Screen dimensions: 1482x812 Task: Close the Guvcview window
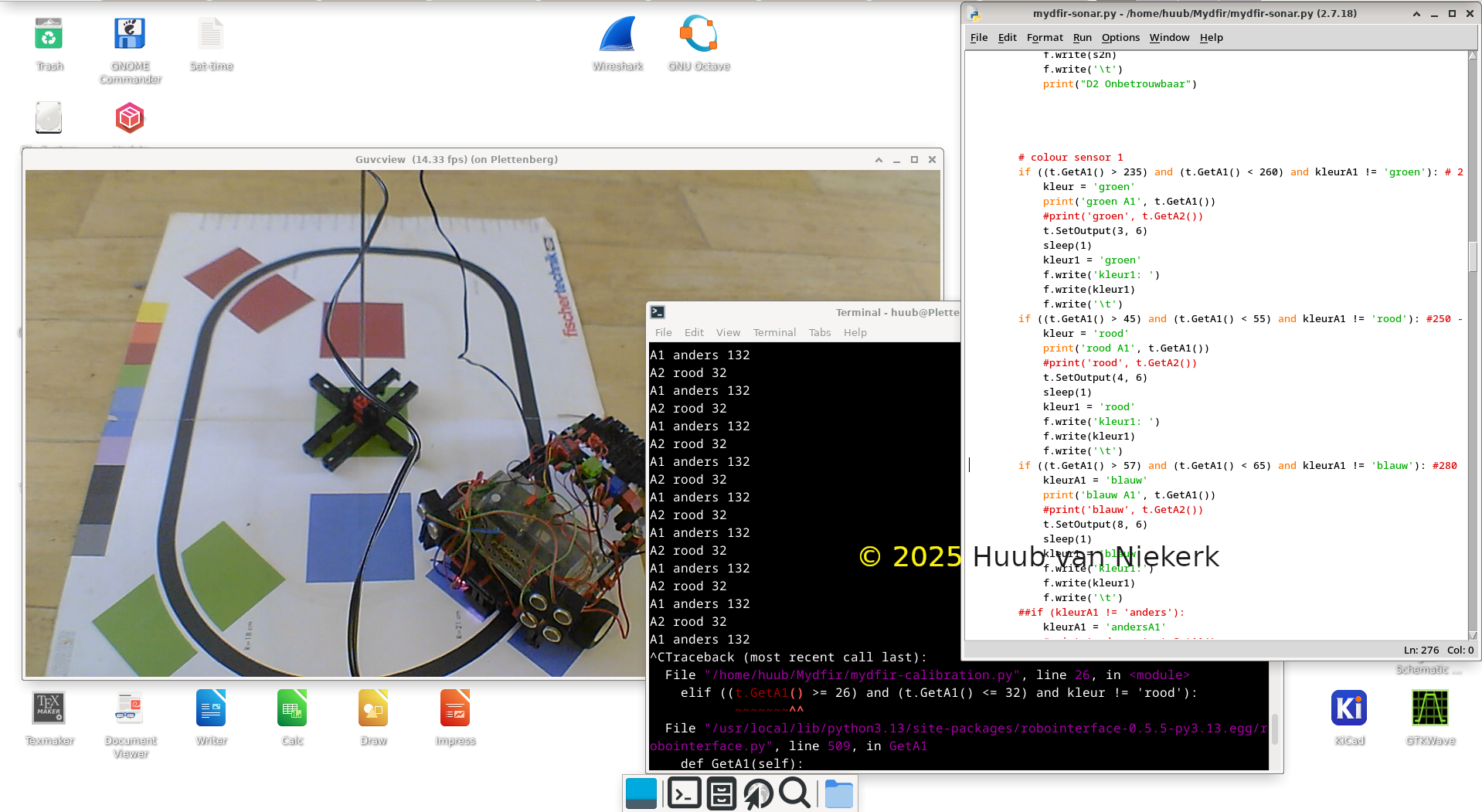tap(932, 160)
